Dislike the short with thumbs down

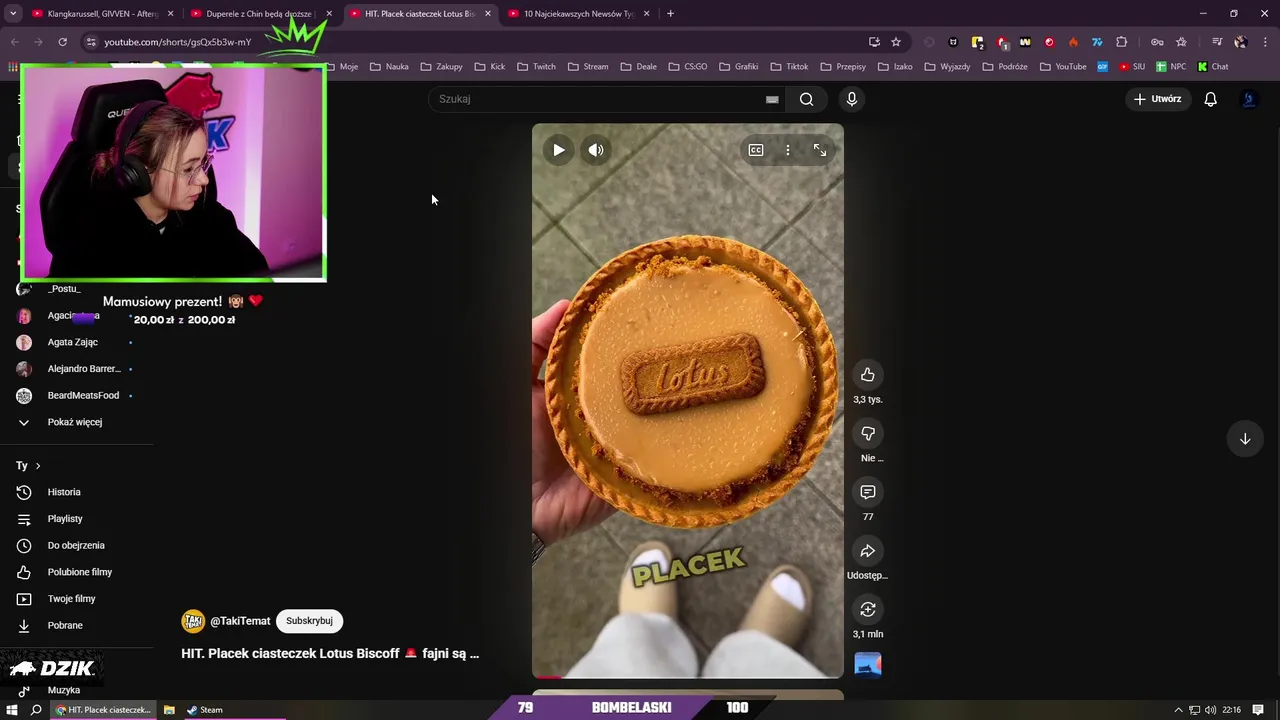point(868,434)
